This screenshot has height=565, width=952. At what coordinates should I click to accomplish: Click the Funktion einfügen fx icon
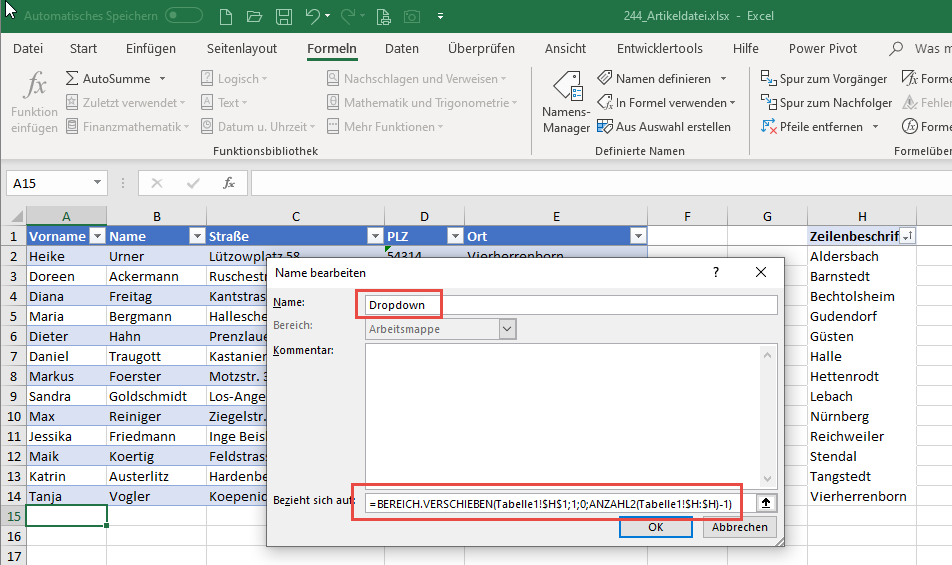35,85
